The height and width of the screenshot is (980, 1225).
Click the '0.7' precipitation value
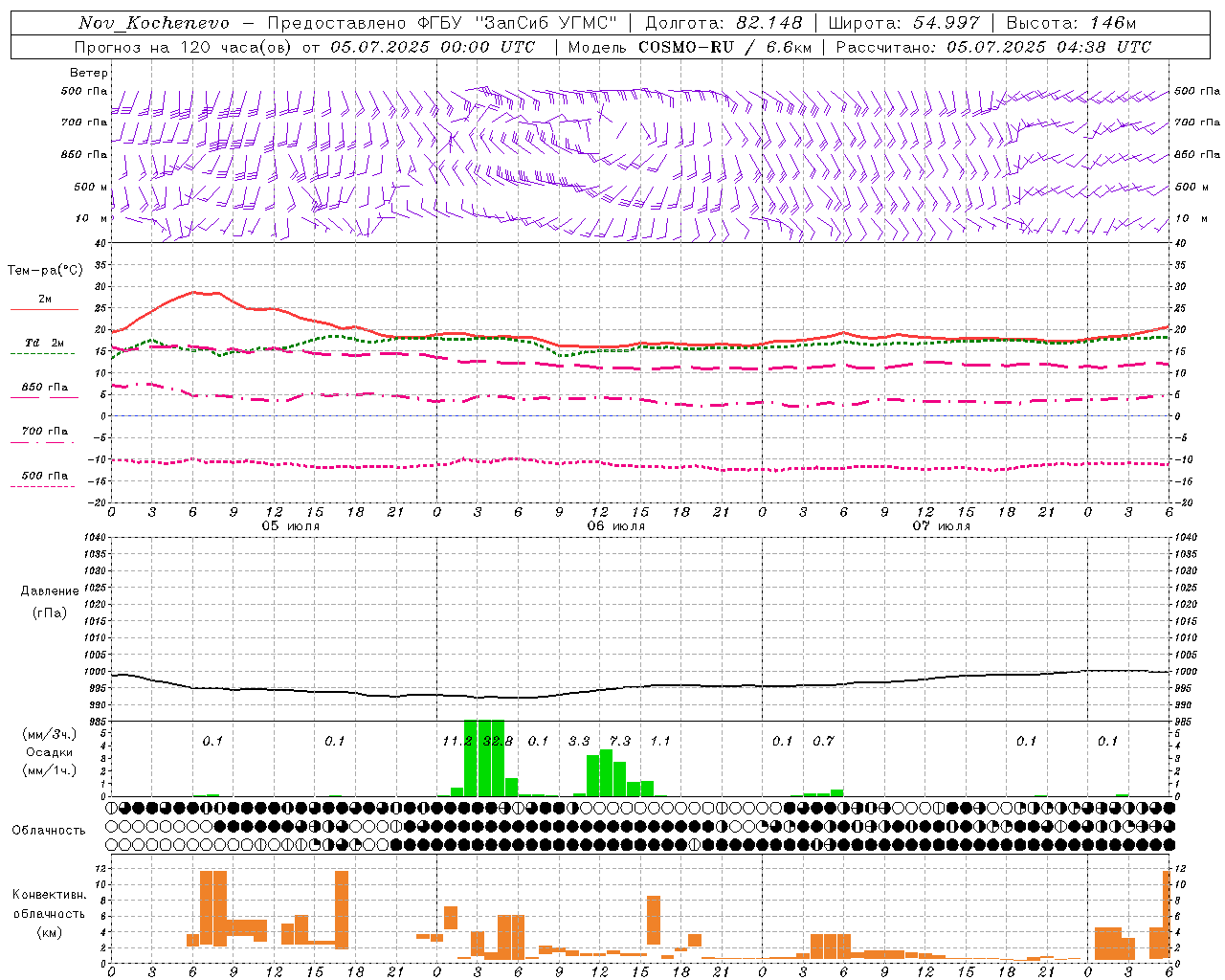click(823, 742)
